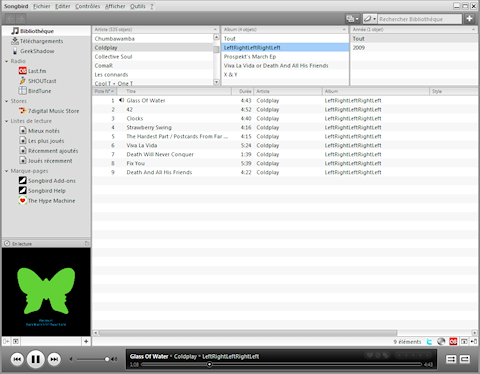Open the Editer menu

point(63,6)
